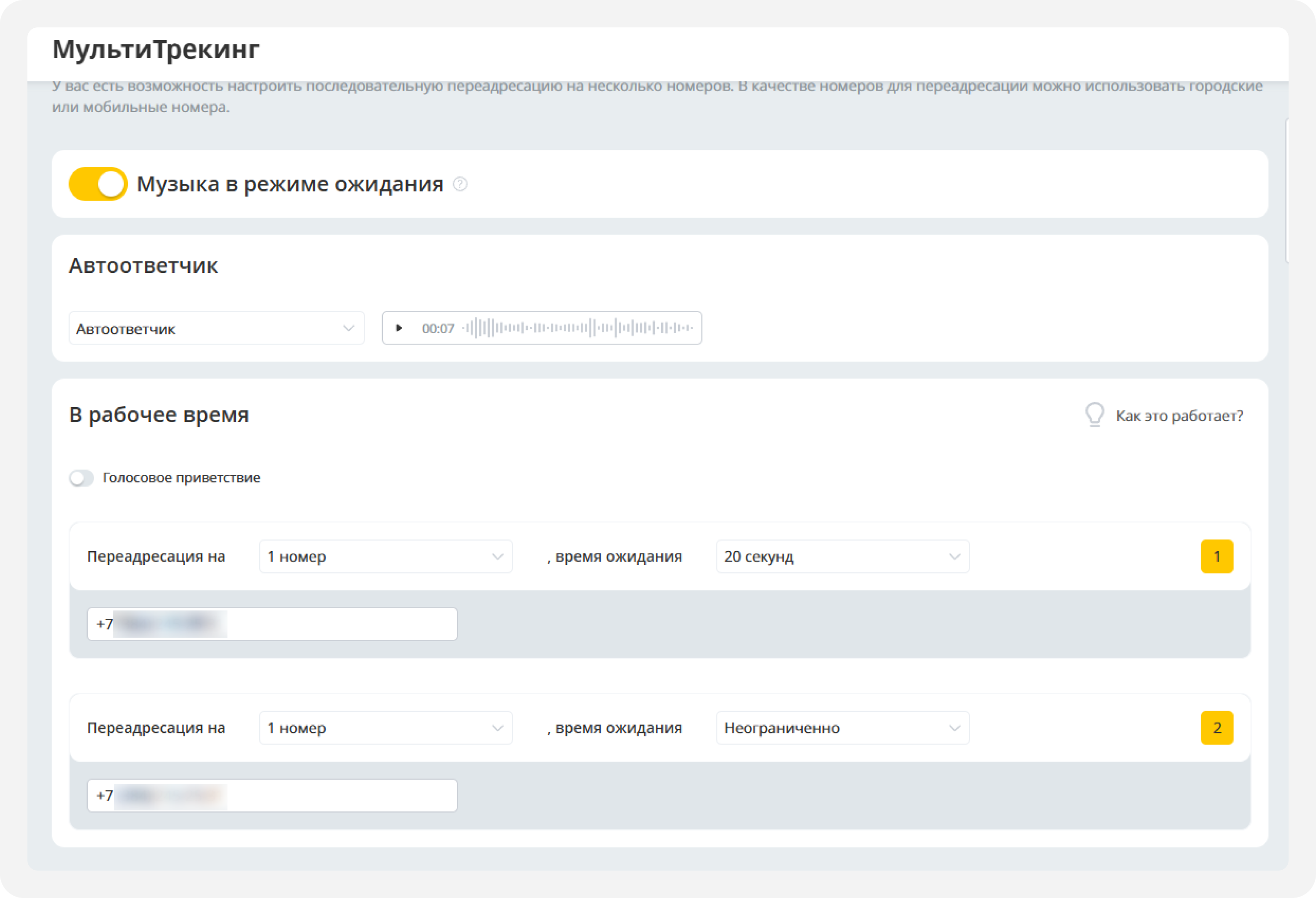
Task: Click the help icon next to hold music
Action: coord(461,184)
